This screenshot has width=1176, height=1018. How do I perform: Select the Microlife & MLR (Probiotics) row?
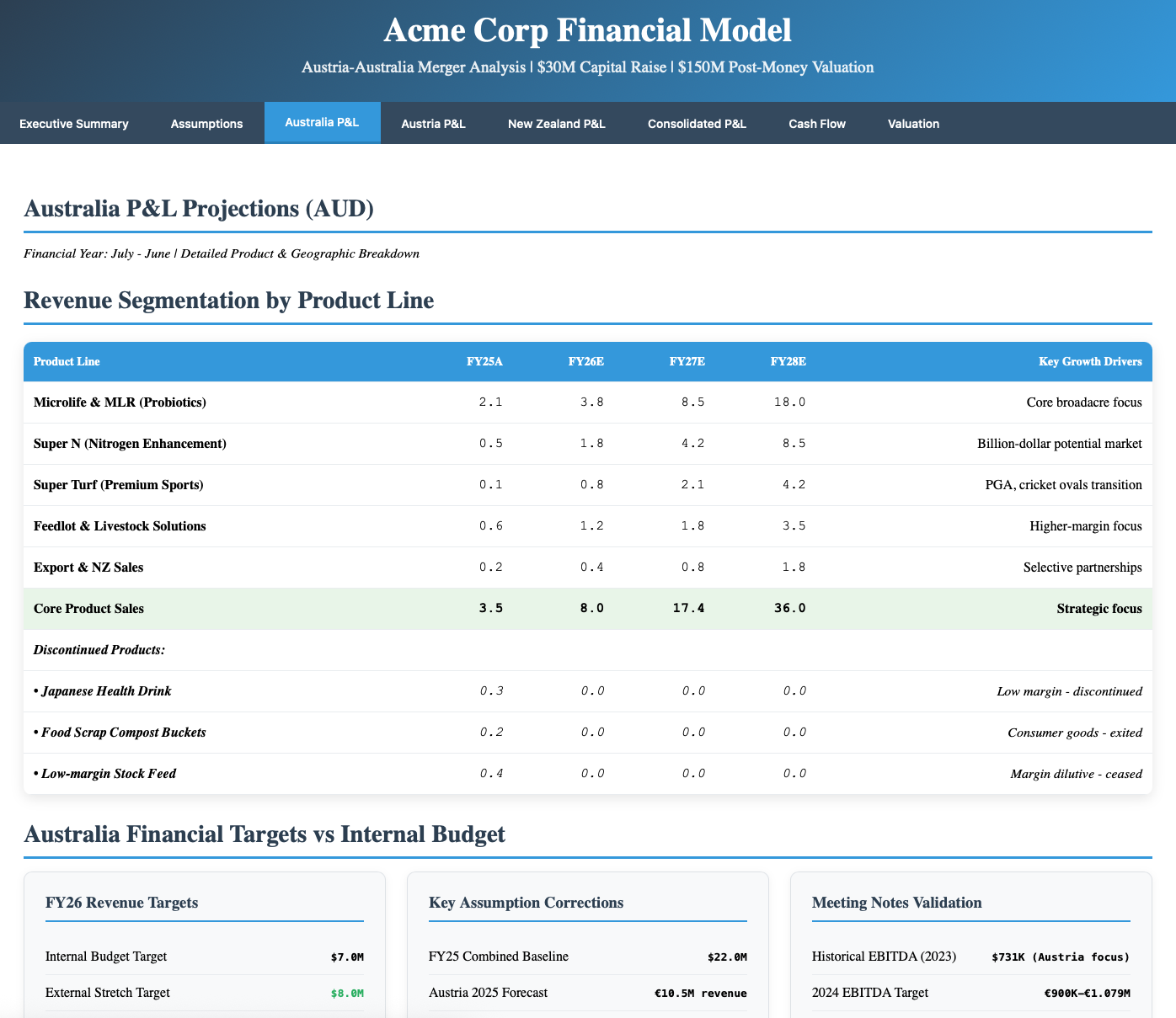[x=120, y=402]
